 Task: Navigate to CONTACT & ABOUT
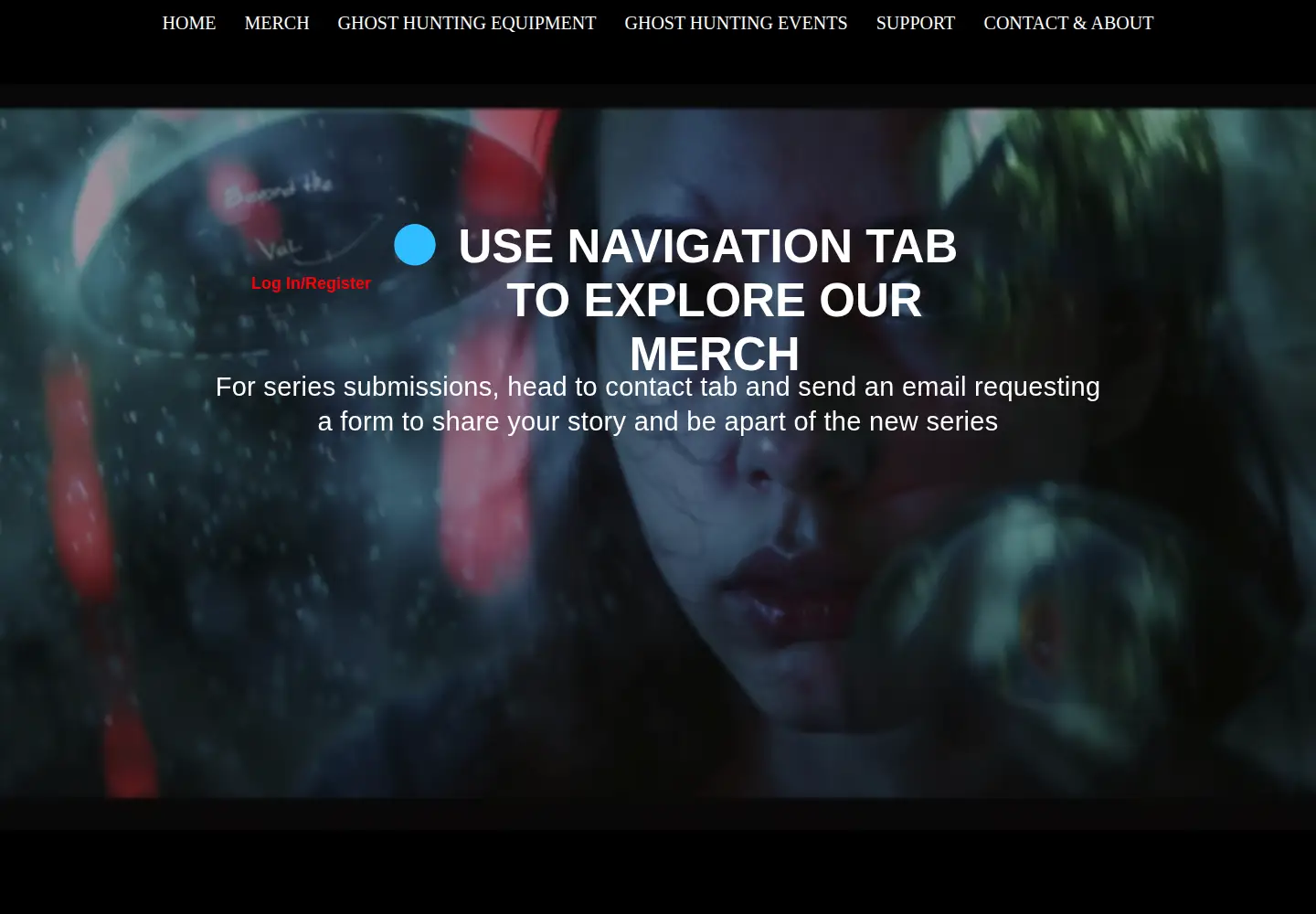pyautogui.click(x=1068, y=23)
